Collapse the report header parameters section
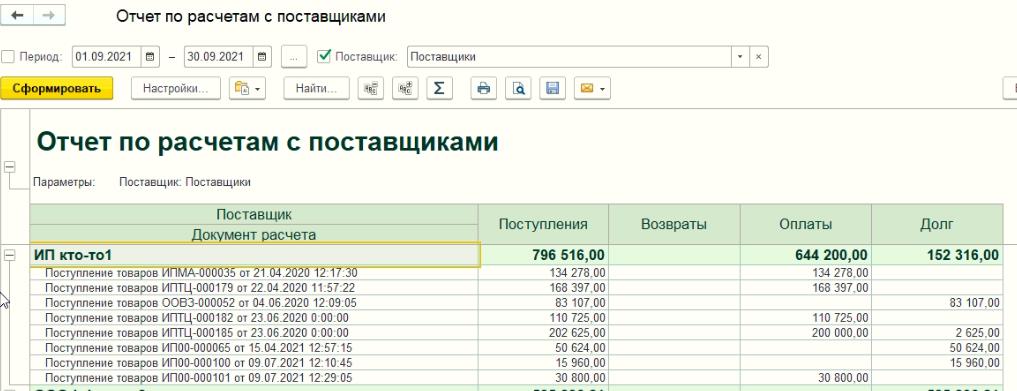1017x391 pixels. tap(10, 167)
